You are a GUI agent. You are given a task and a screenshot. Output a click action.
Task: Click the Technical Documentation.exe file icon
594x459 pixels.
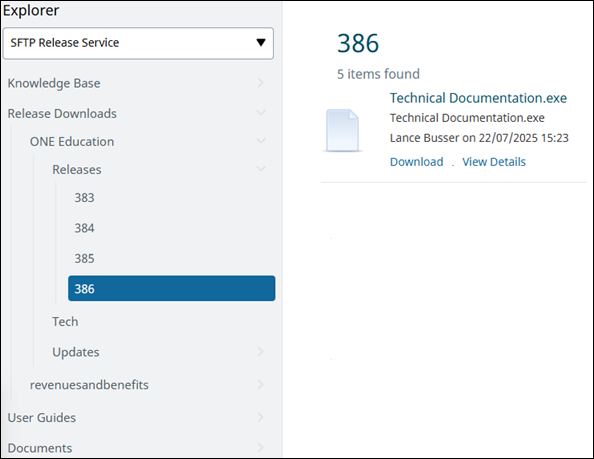click(342, 130)
